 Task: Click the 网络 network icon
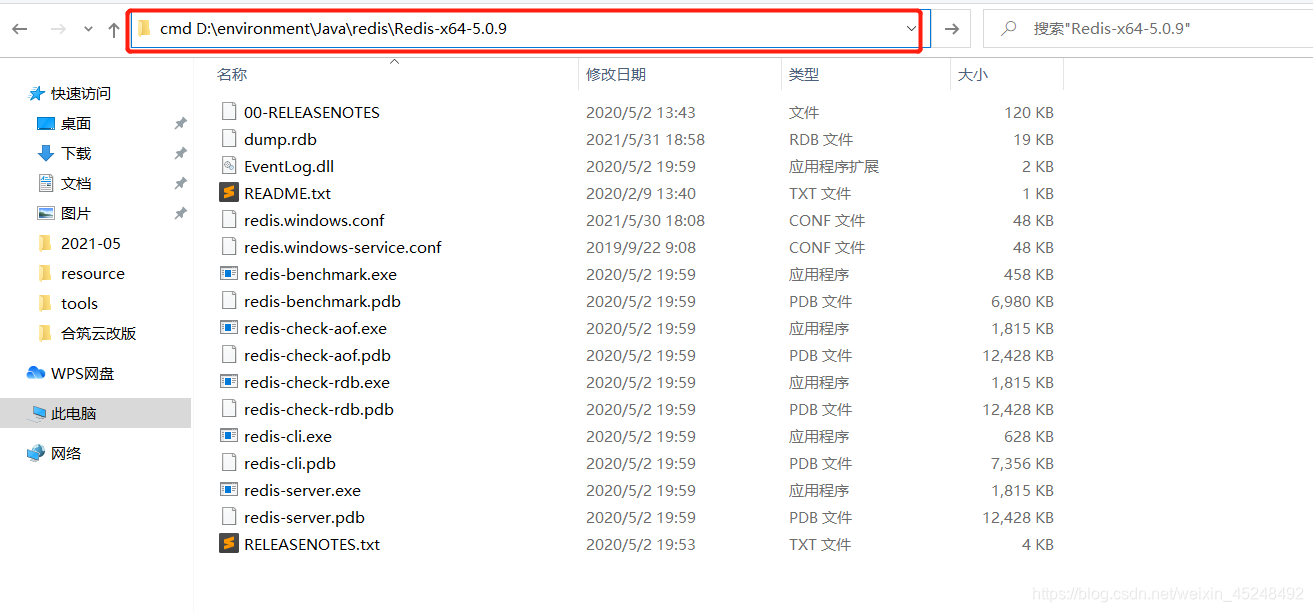click(36, 453)
